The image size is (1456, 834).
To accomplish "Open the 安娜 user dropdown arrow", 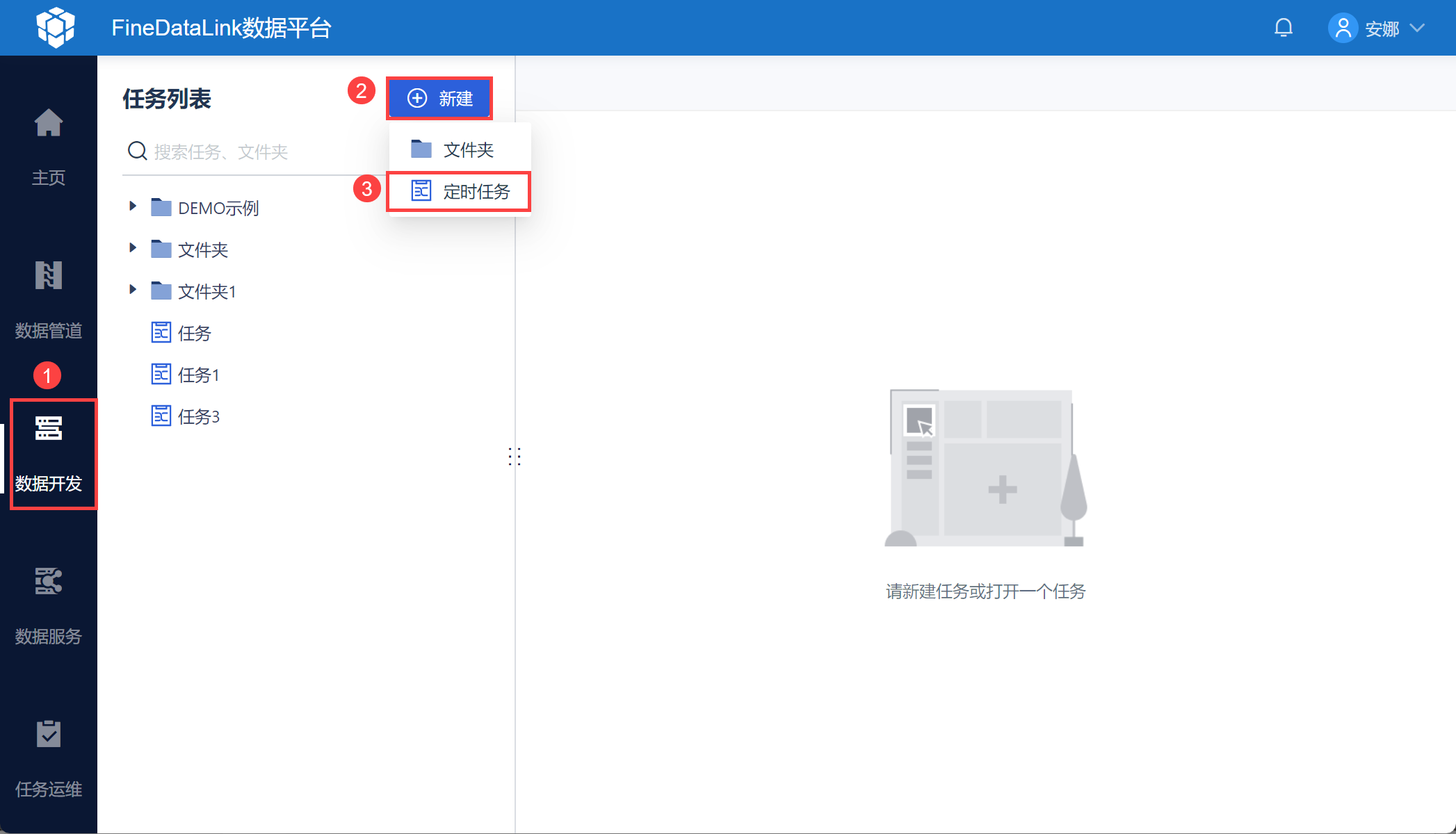I will pos(1417,28).
